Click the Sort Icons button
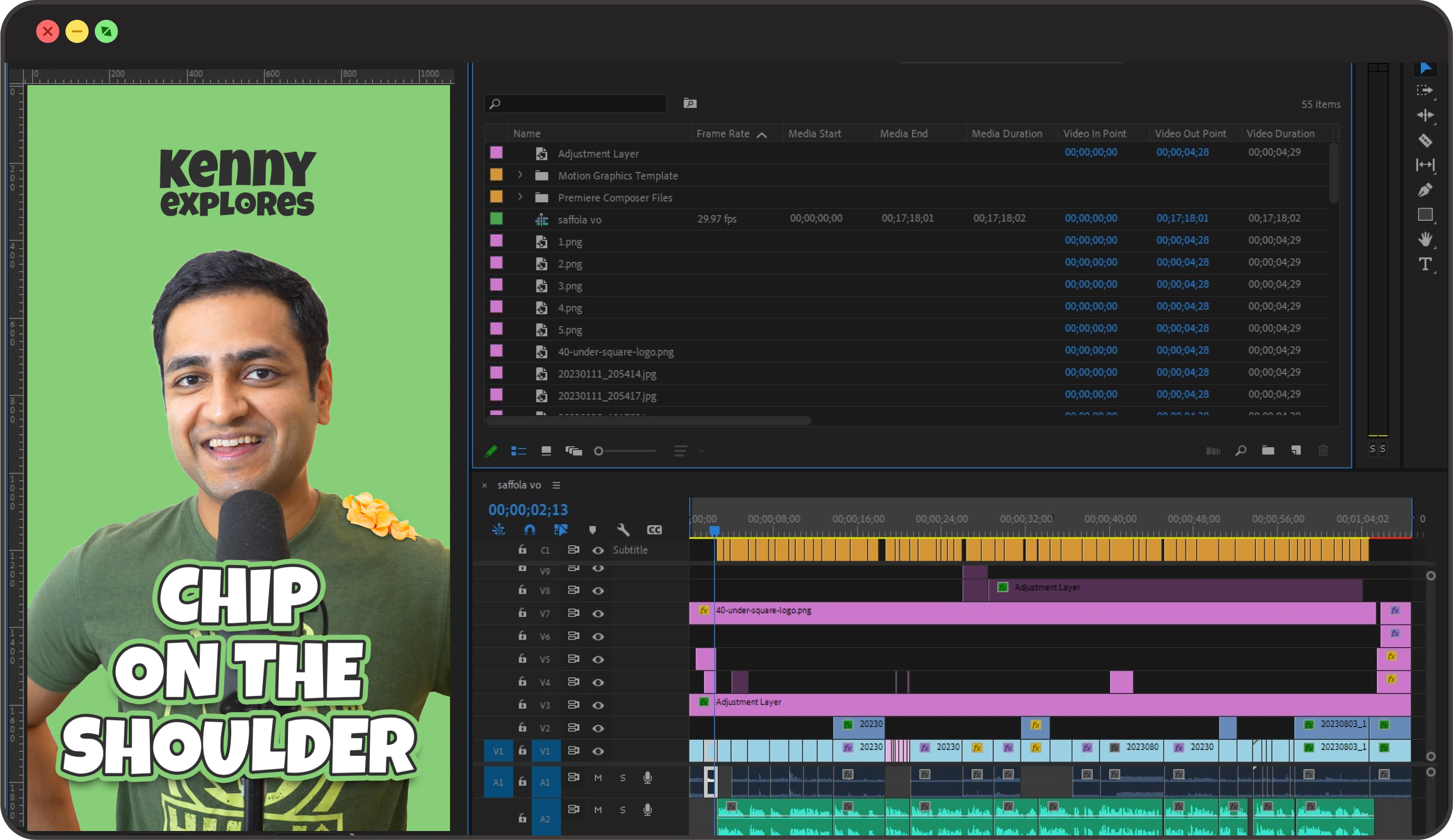The width and height of the screenshot is (1453, 840). [680, 451]
